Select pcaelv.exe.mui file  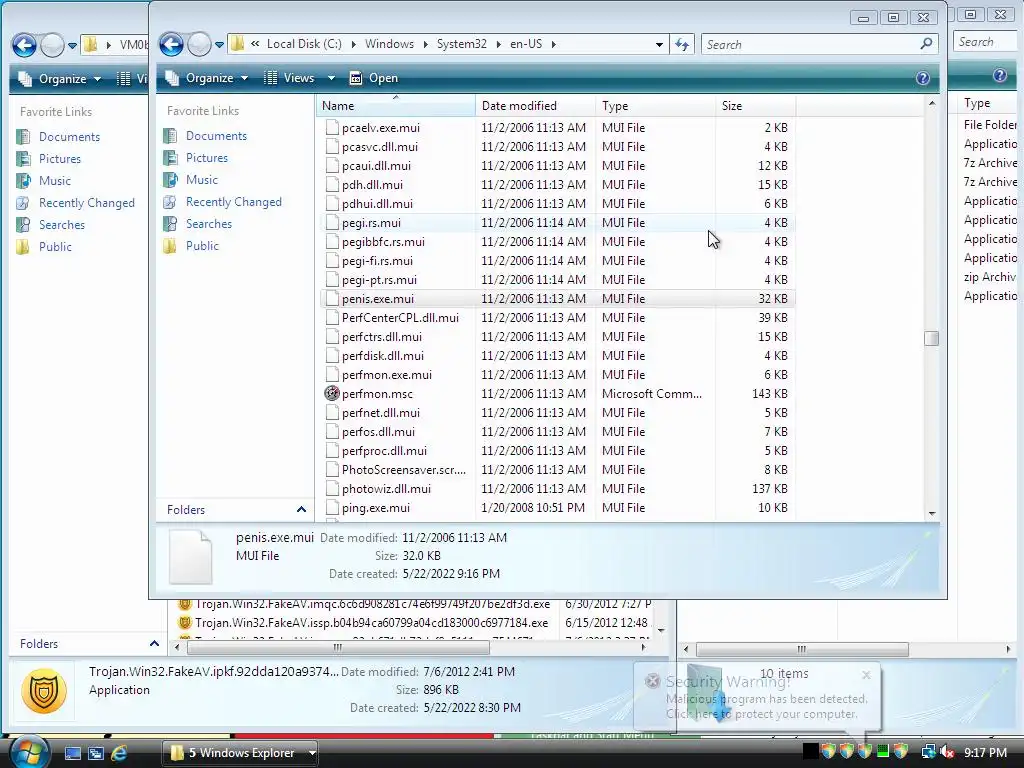pyautogui.click(x=381, y=128)
